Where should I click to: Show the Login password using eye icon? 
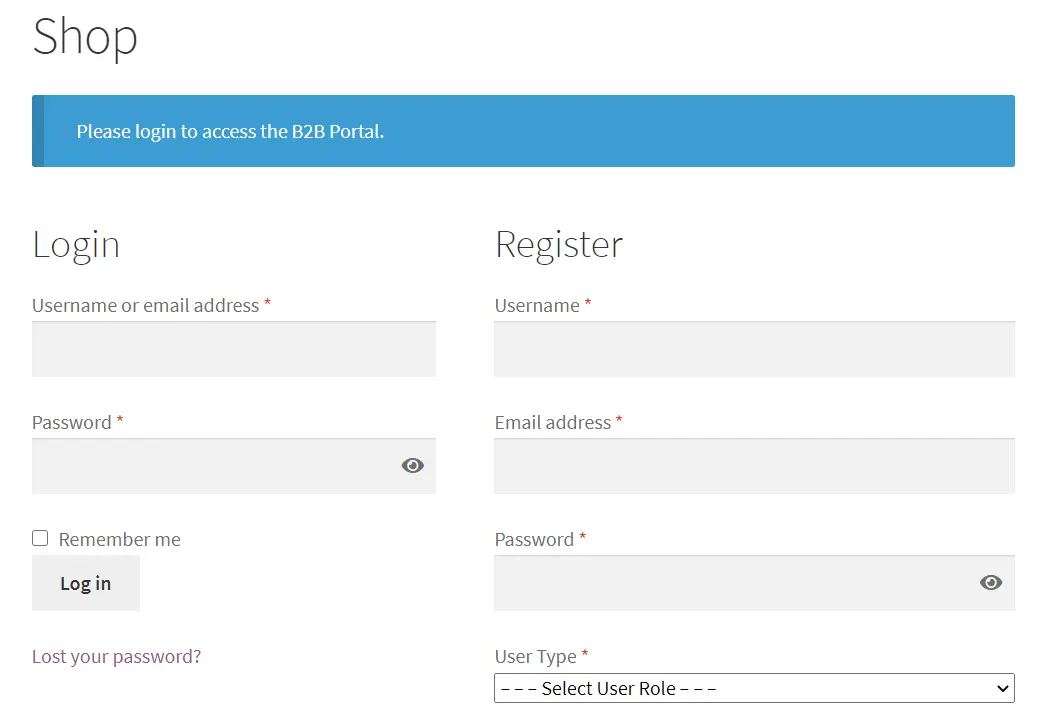(412, 466)
